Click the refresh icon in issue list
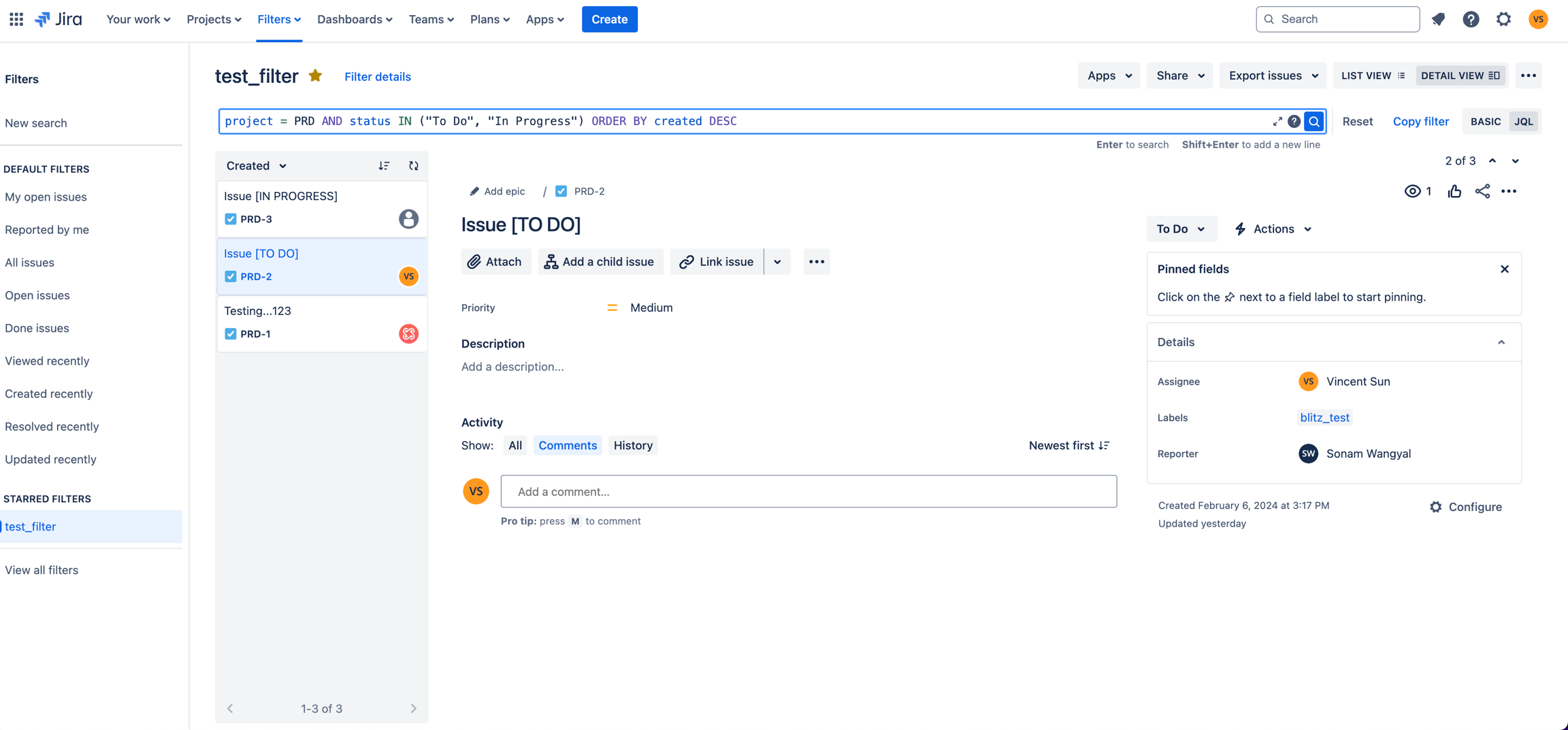Image resolution: width=1568 pixels, height=730 pixels. point(414,165)
